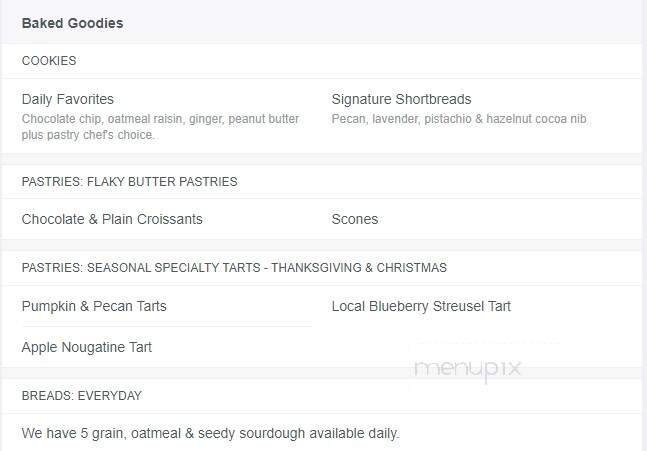Click the word Thanksgiving in tarts header

tap(316, 267)
